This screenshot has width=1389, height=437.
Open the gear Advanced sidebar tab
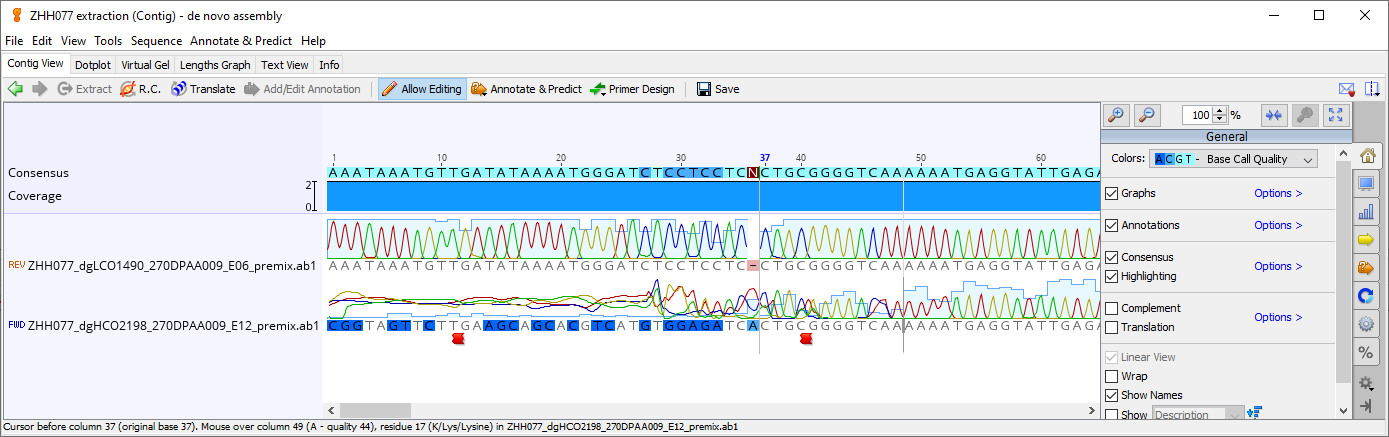point(1367,324)
